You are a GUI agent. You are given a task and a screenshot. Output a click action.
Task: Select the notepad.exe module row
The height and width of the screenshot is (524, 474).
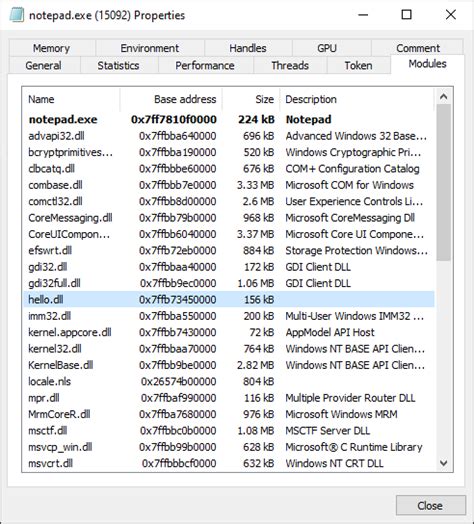(229, 119)
